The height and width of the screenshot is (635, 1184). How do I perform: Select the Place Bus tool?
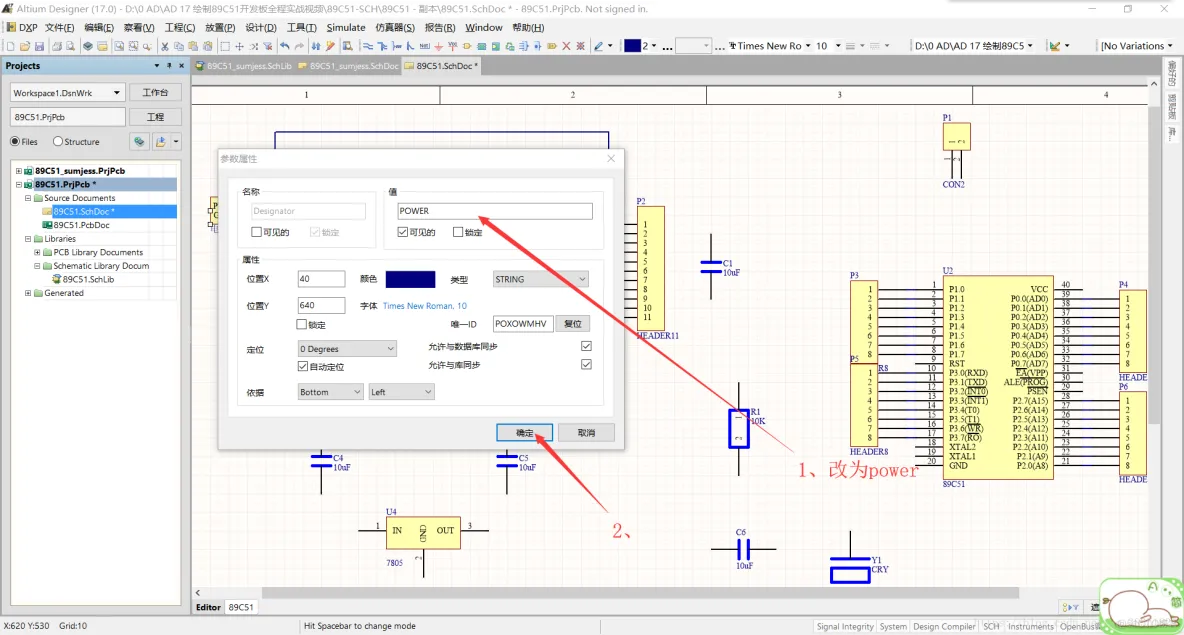(382, 46)
